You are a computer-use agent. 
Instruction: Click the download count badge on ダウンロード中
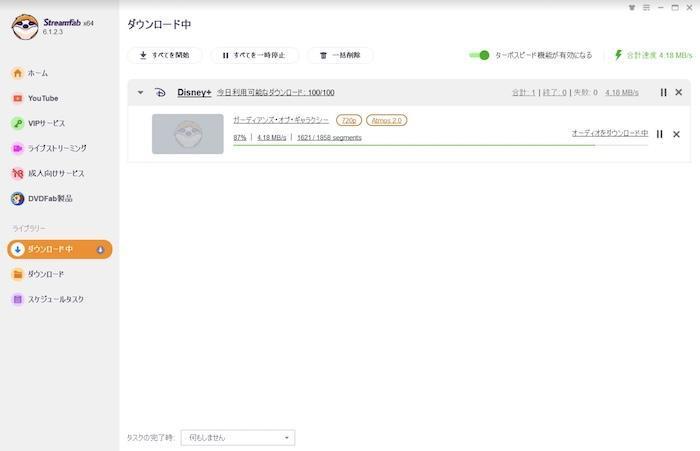pos(100,250)
